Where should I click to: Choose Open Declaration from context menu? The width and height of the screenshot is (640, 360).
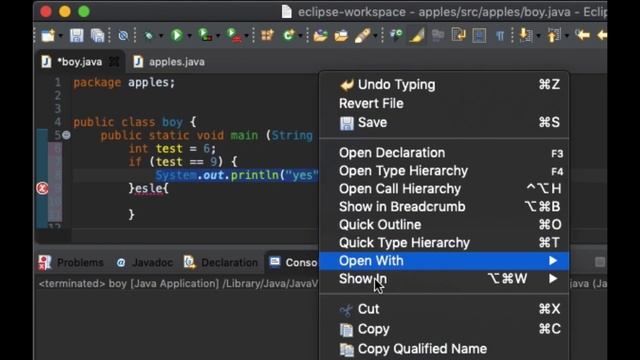[444, 153]
